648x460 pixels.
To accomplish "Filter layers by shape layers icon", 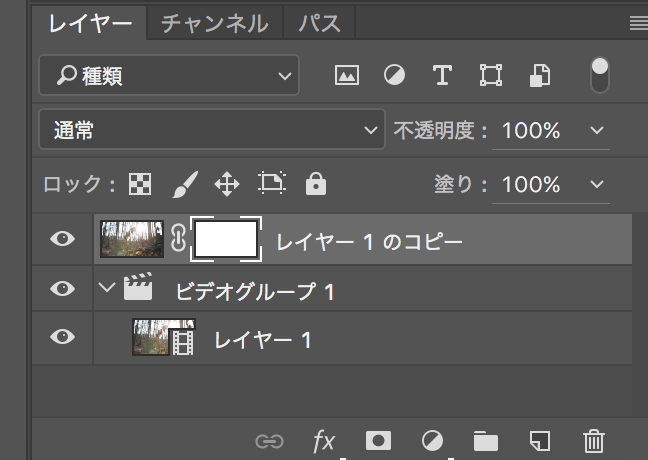I will pyautogui.click(x=491, y=75).
